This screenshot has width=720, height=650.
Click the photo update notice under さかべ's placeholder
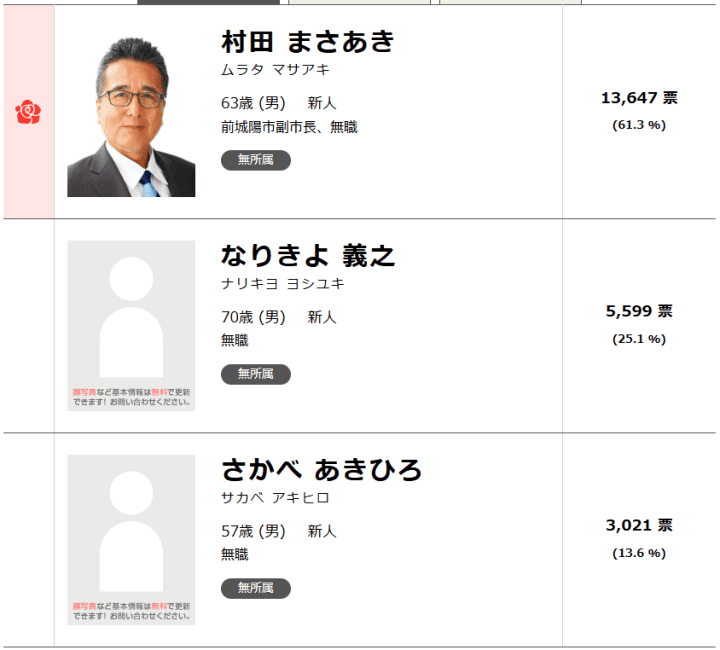click(x=131, y=611)
